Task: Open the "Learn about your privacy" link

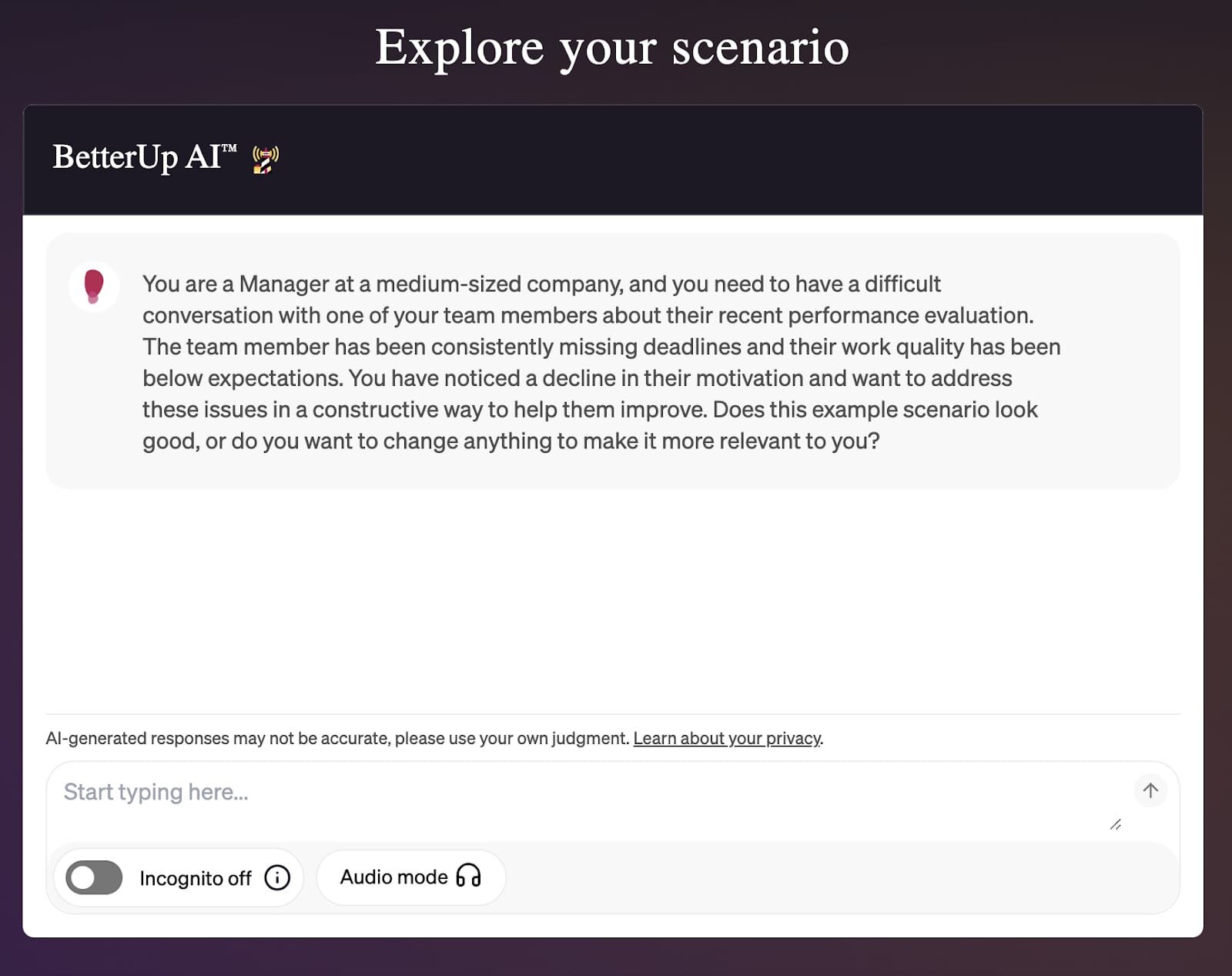Action: coord(726,738)
